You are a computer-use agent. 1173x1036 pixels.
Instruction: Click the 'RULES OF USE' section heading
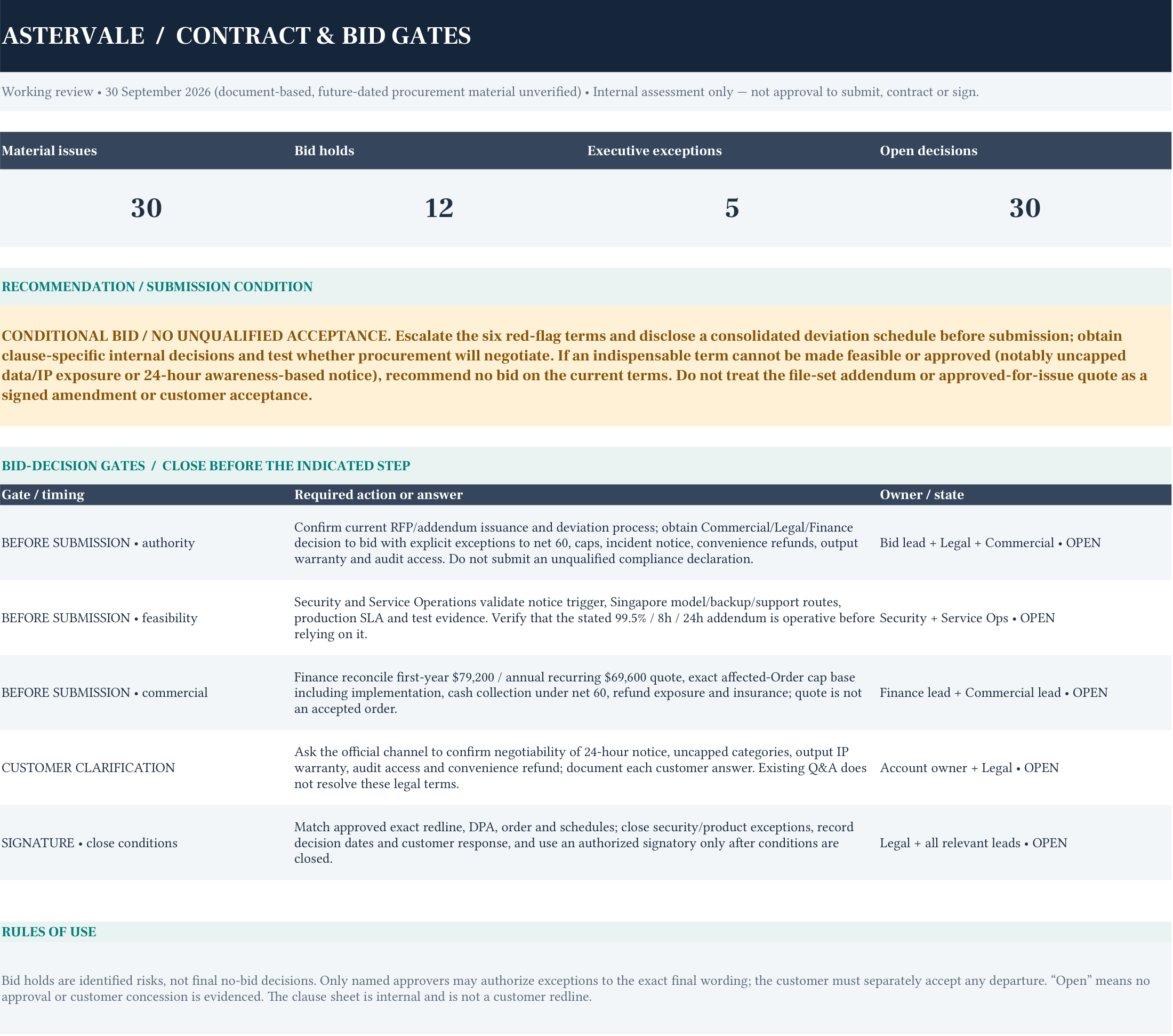[x=49, y=931]
